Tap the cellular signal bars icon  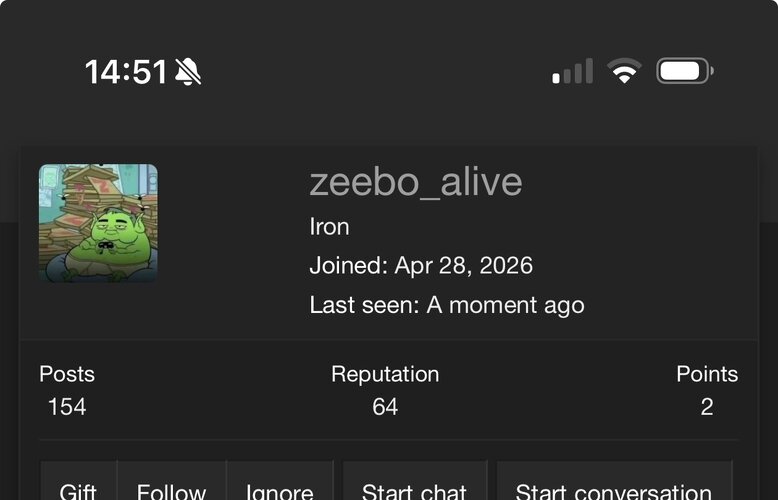(573, 71)
